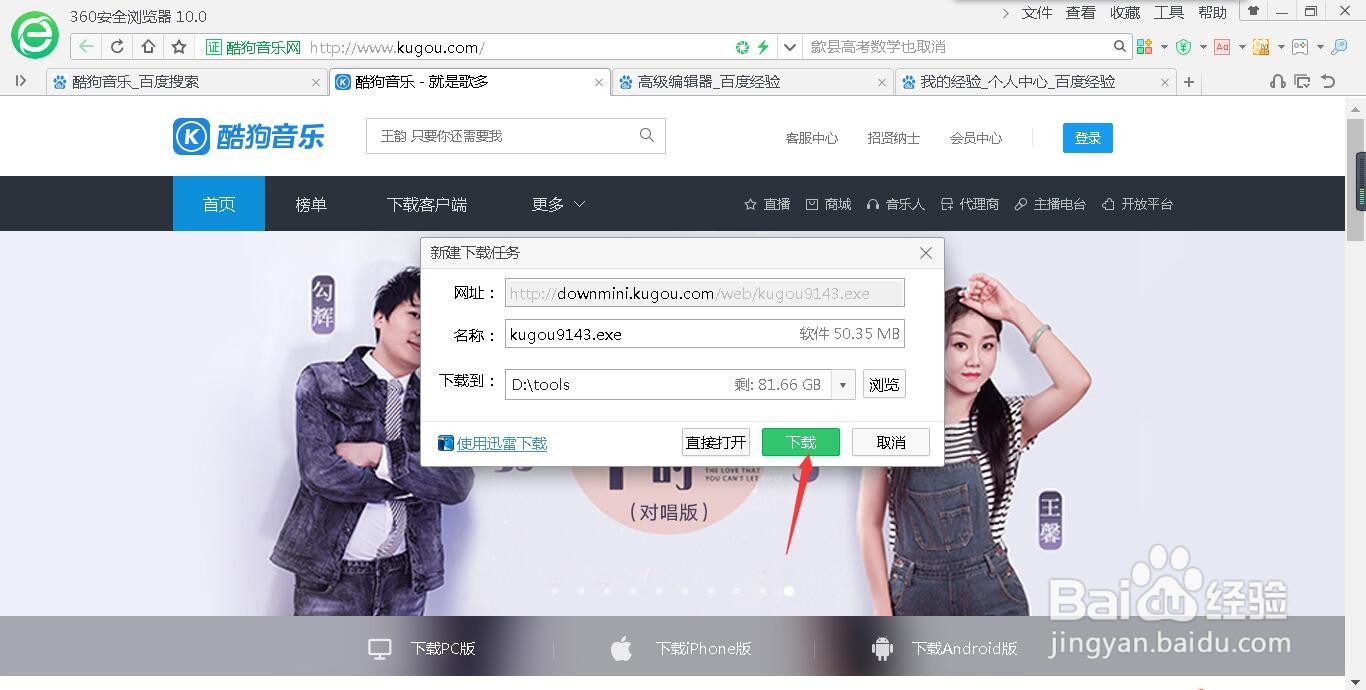Screen dimensions: 1366x690
Task: Toggle the sidebar panel arrow icon
Action: 20,81
